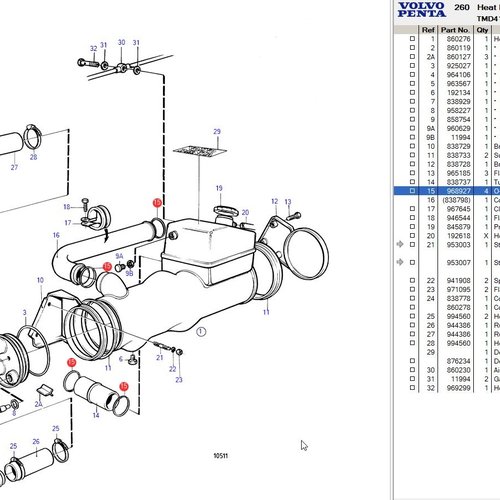Click part number 838733
This screenshot has height=500, width=500.
(459, 155)
